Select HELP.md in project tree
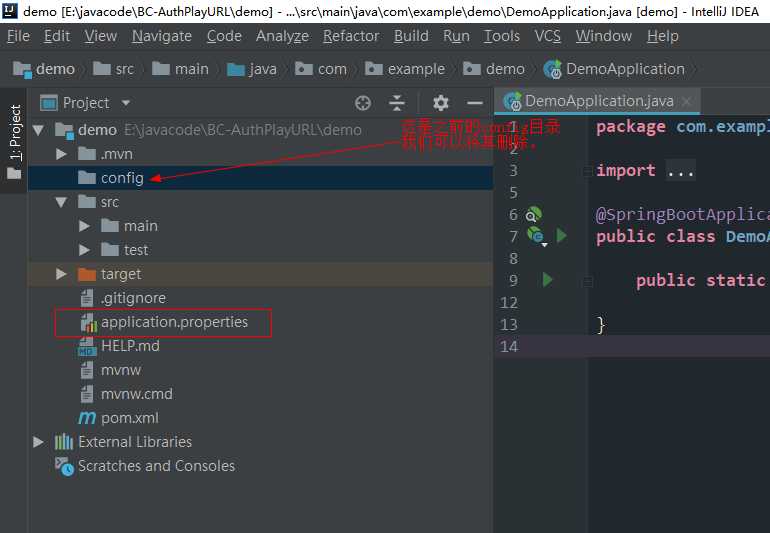The width and height of the screenshot is (770, 533). 130,346
